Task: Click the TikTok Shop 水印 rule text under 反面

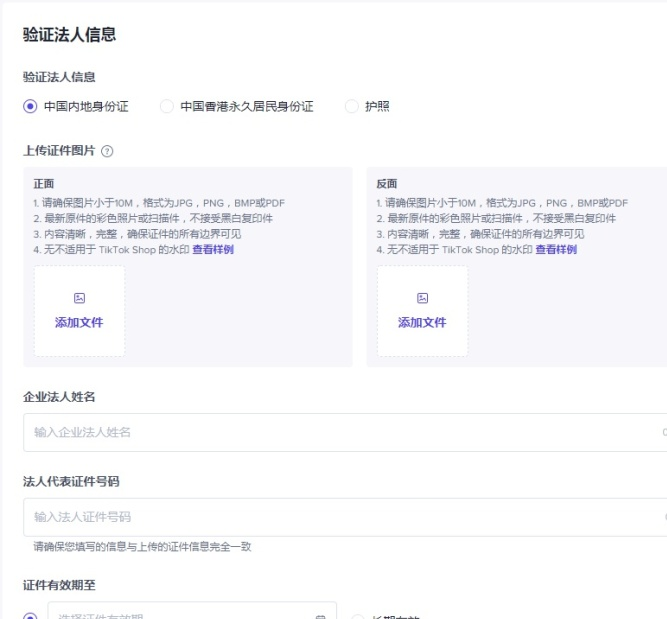Action: 454,249
